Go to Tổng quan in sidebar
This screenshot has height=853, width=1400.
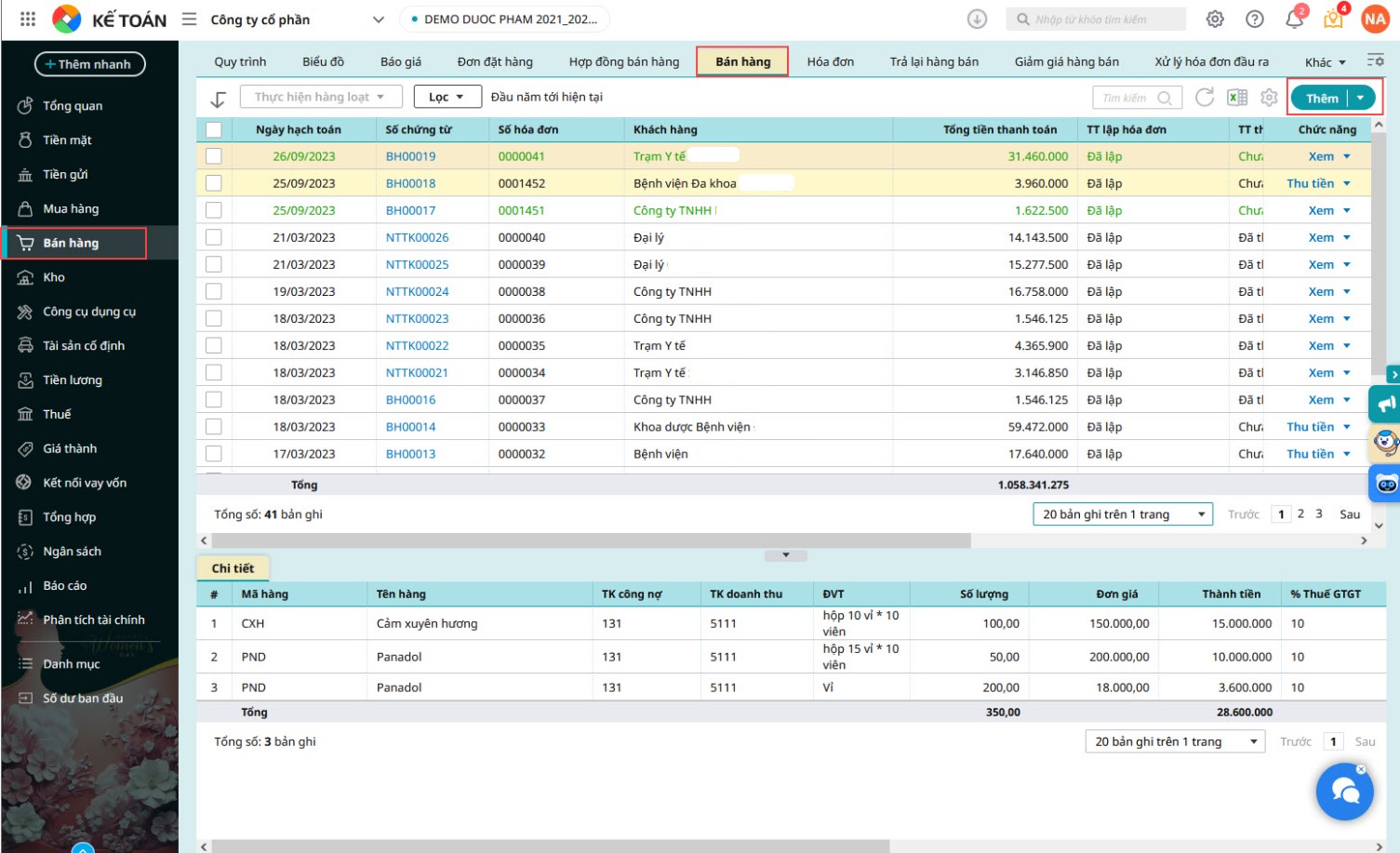[73, 106]
